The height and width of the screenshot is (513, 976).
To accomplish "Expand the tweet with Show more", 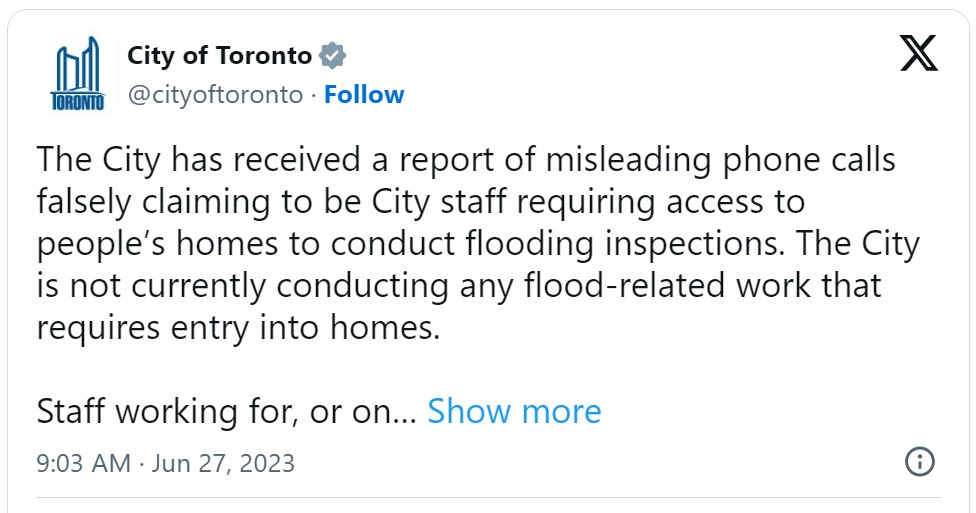I will pos(514,411).
